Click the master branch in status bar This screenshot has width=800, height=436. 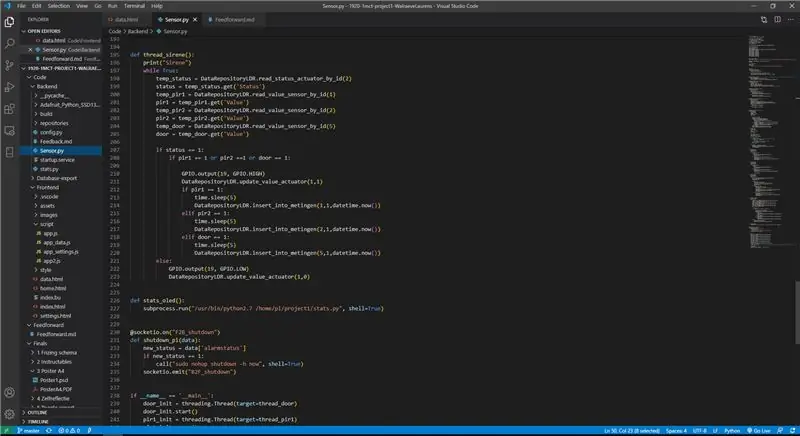pos(28,431)
